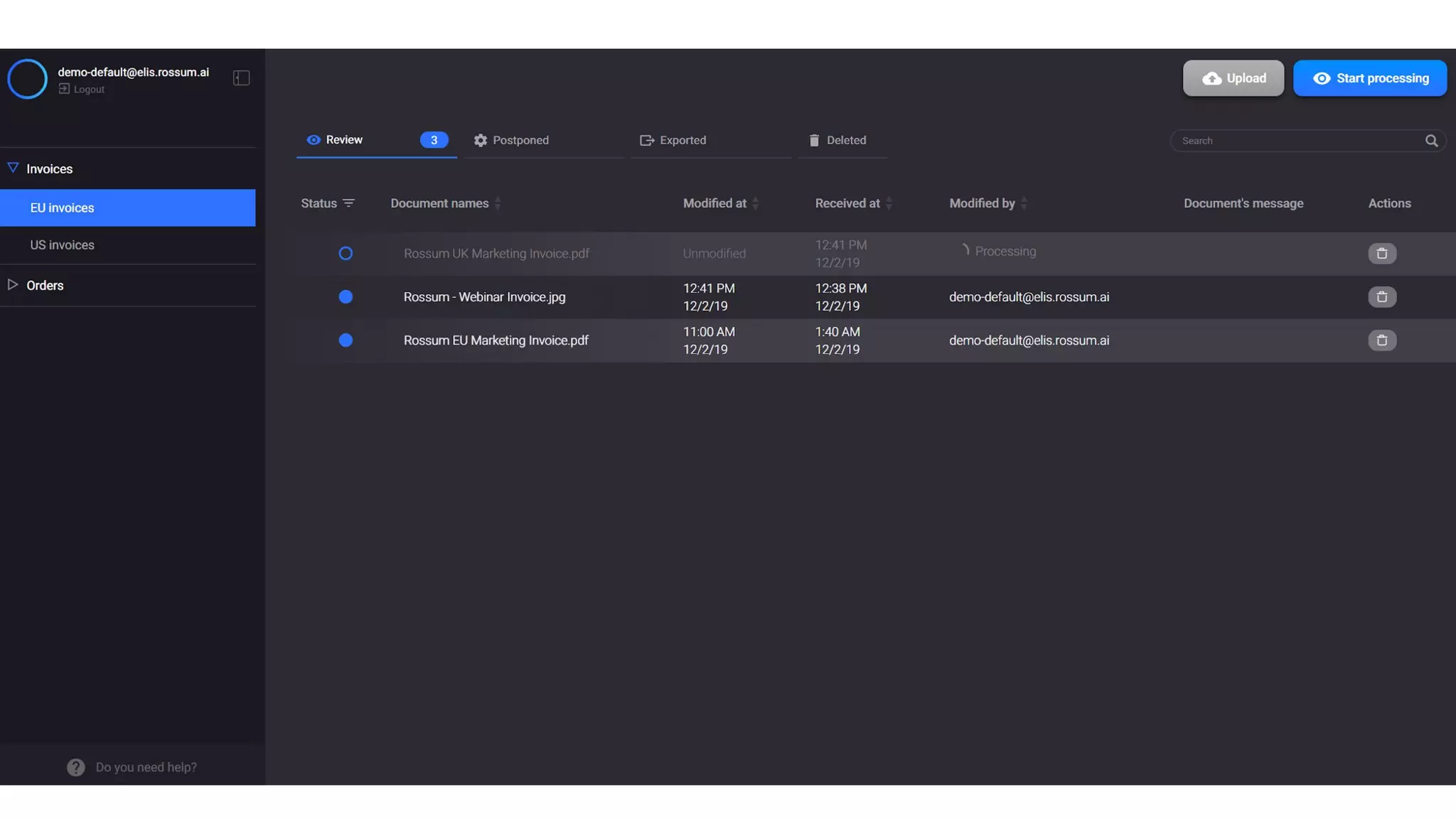Sort by Received at column arrows

(x=889, y=203)
